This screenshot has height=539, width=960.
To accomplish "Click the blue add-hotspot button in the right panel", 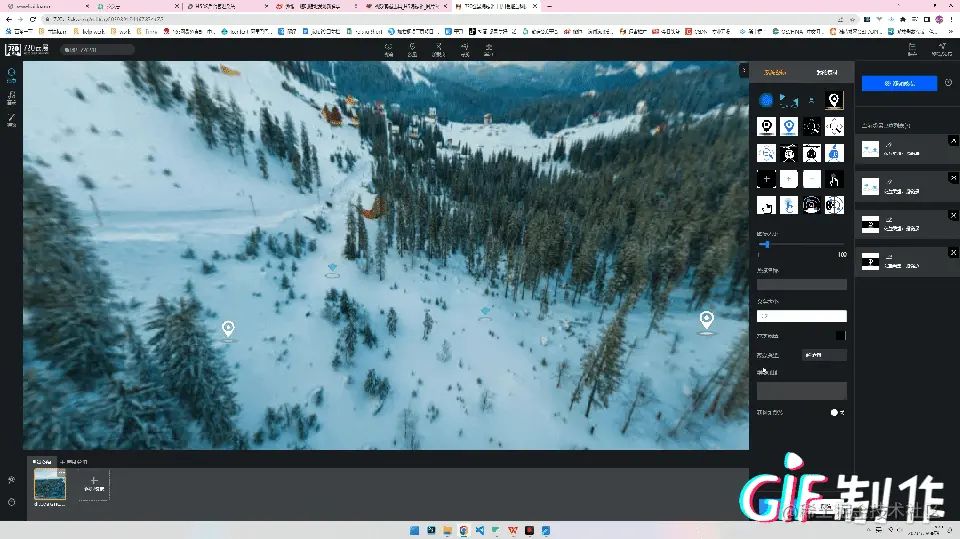I will 899,83.
